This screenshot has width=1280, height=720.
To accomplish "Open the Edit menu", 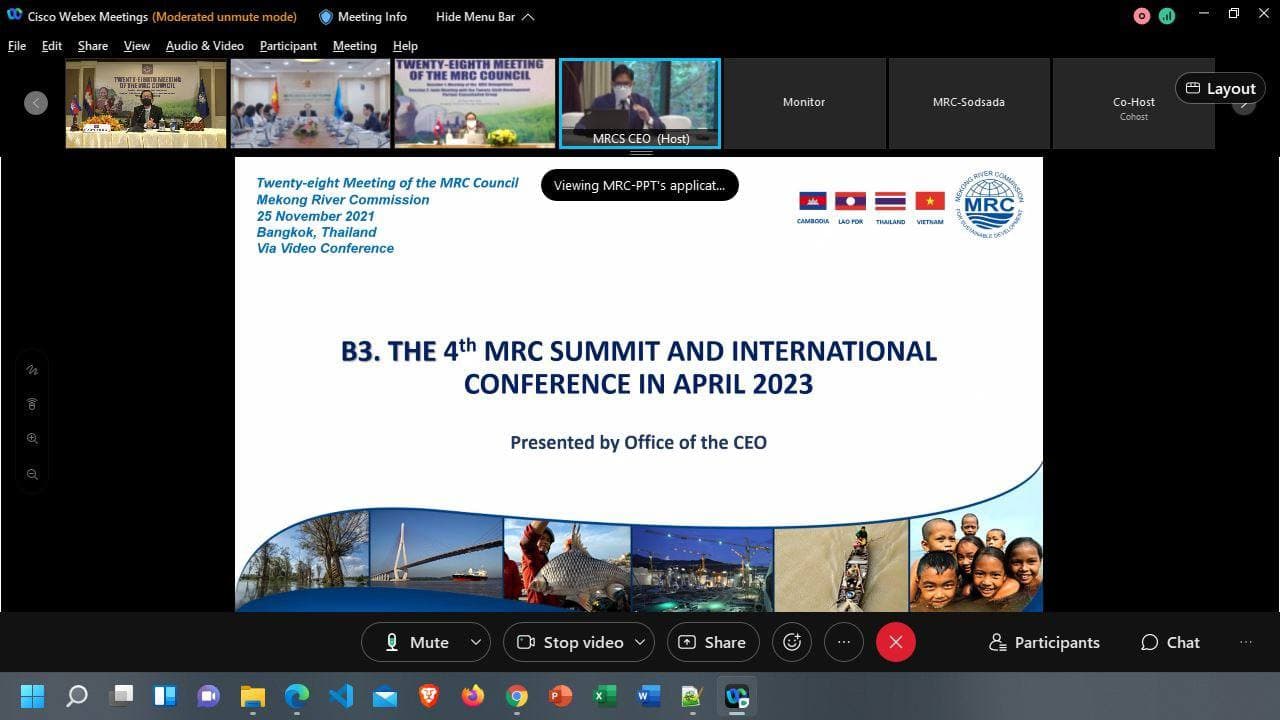I will coord(52,46).
